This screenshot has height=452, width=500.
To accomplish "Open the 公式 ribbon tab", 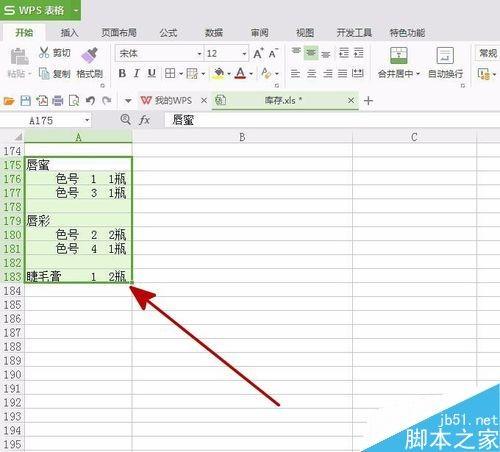I will tap(168, 33).
